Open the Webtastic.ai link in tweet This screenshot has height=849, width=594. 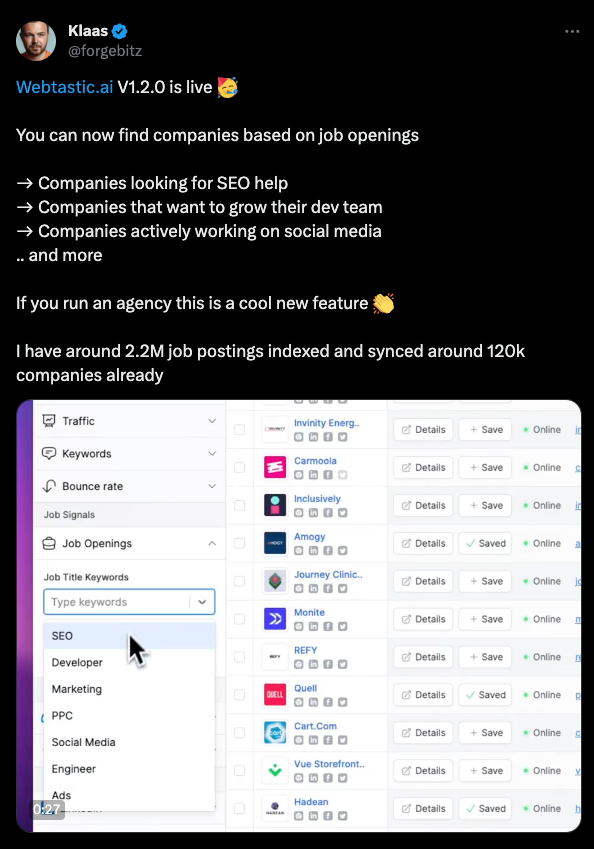[x=64, y=87]
